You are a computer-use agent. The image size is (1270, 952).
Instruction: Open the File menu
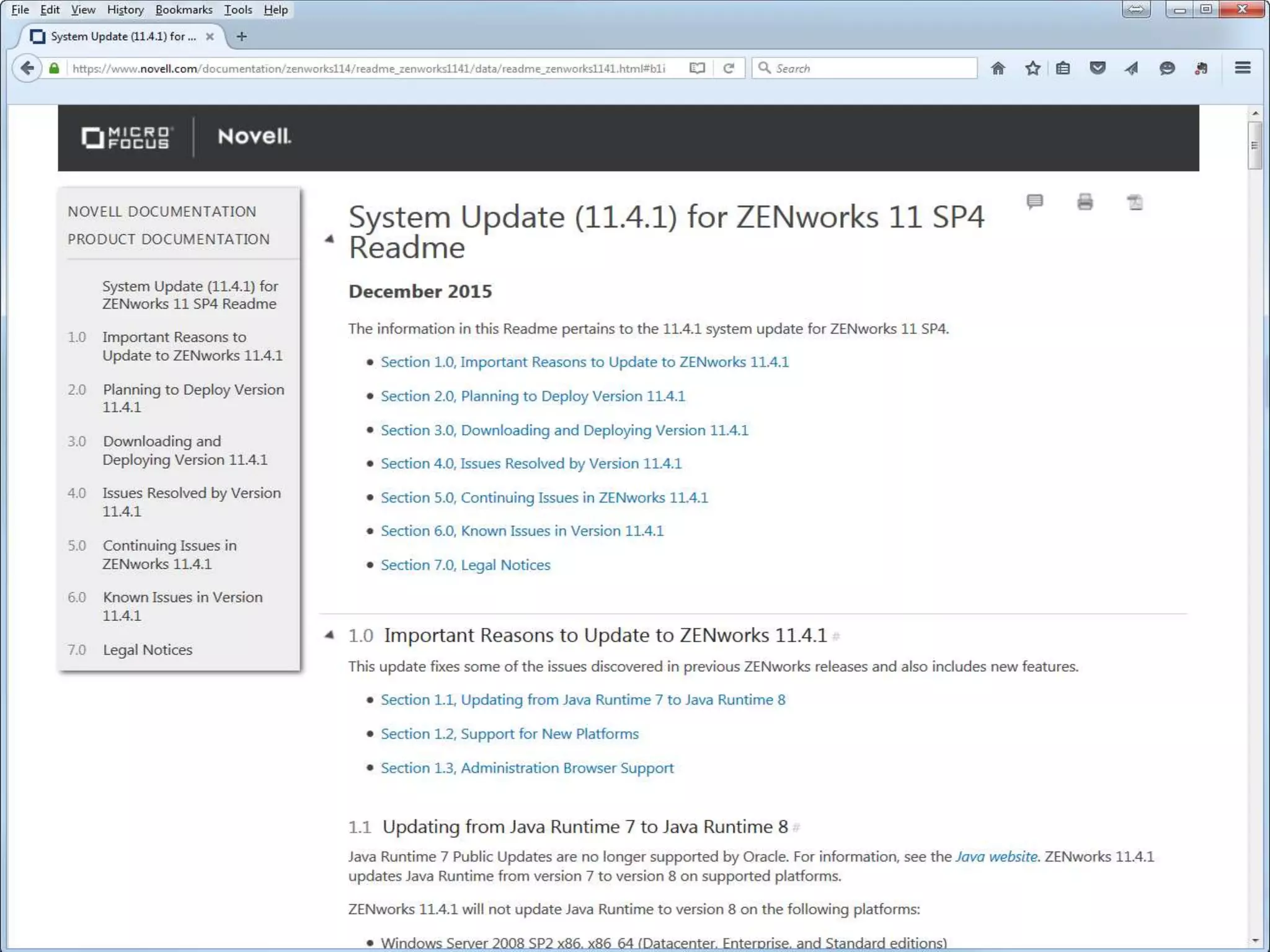point(20,9)
